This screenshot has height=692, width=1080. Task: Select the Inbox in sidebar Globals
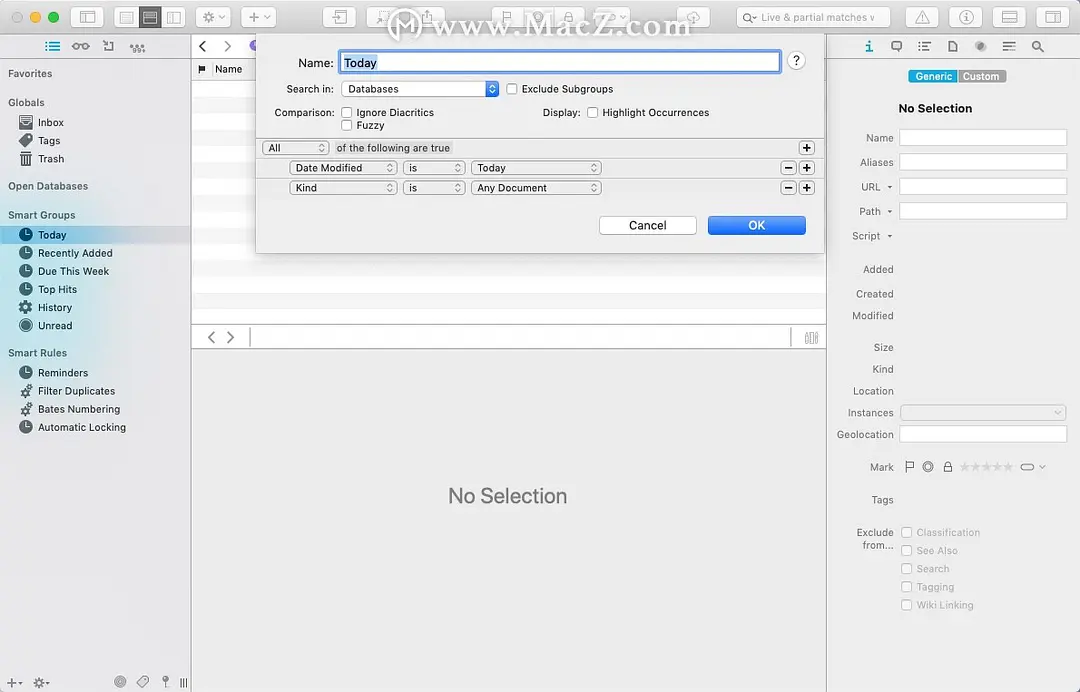click(x=50, y=122)
